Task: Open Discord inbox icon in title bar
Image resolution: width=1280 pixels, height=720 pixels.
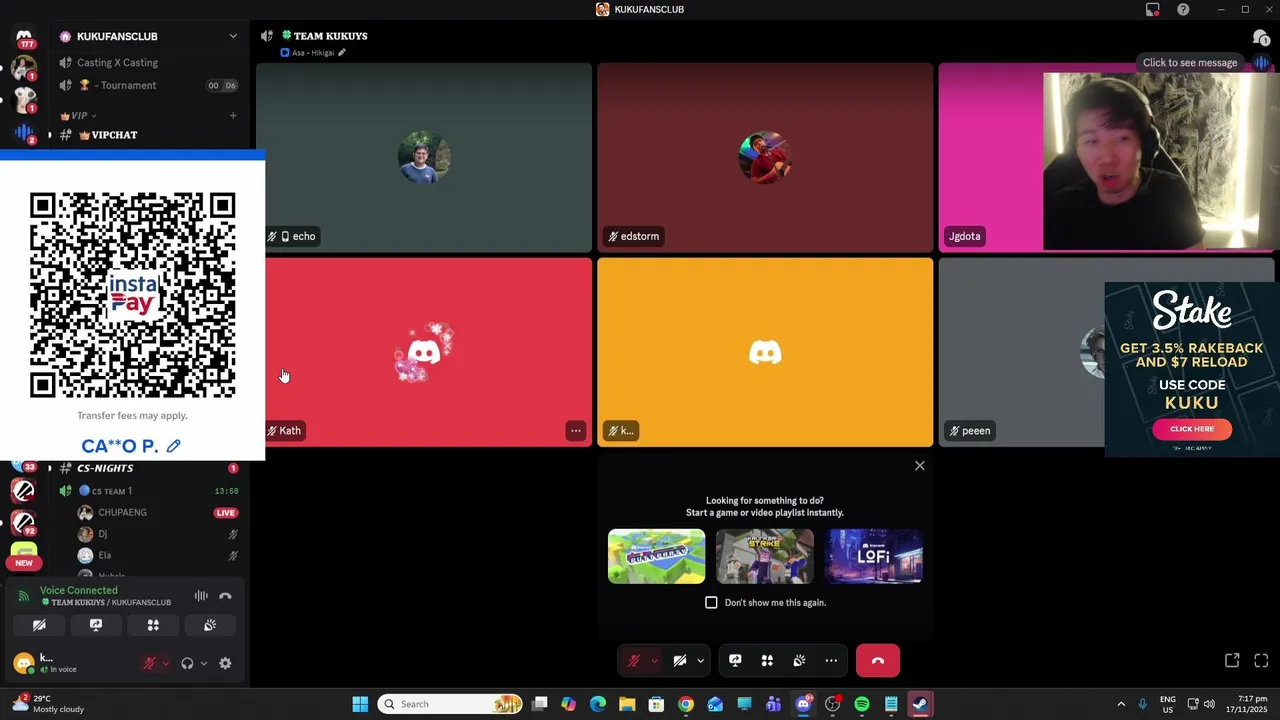Action: 1153,9
